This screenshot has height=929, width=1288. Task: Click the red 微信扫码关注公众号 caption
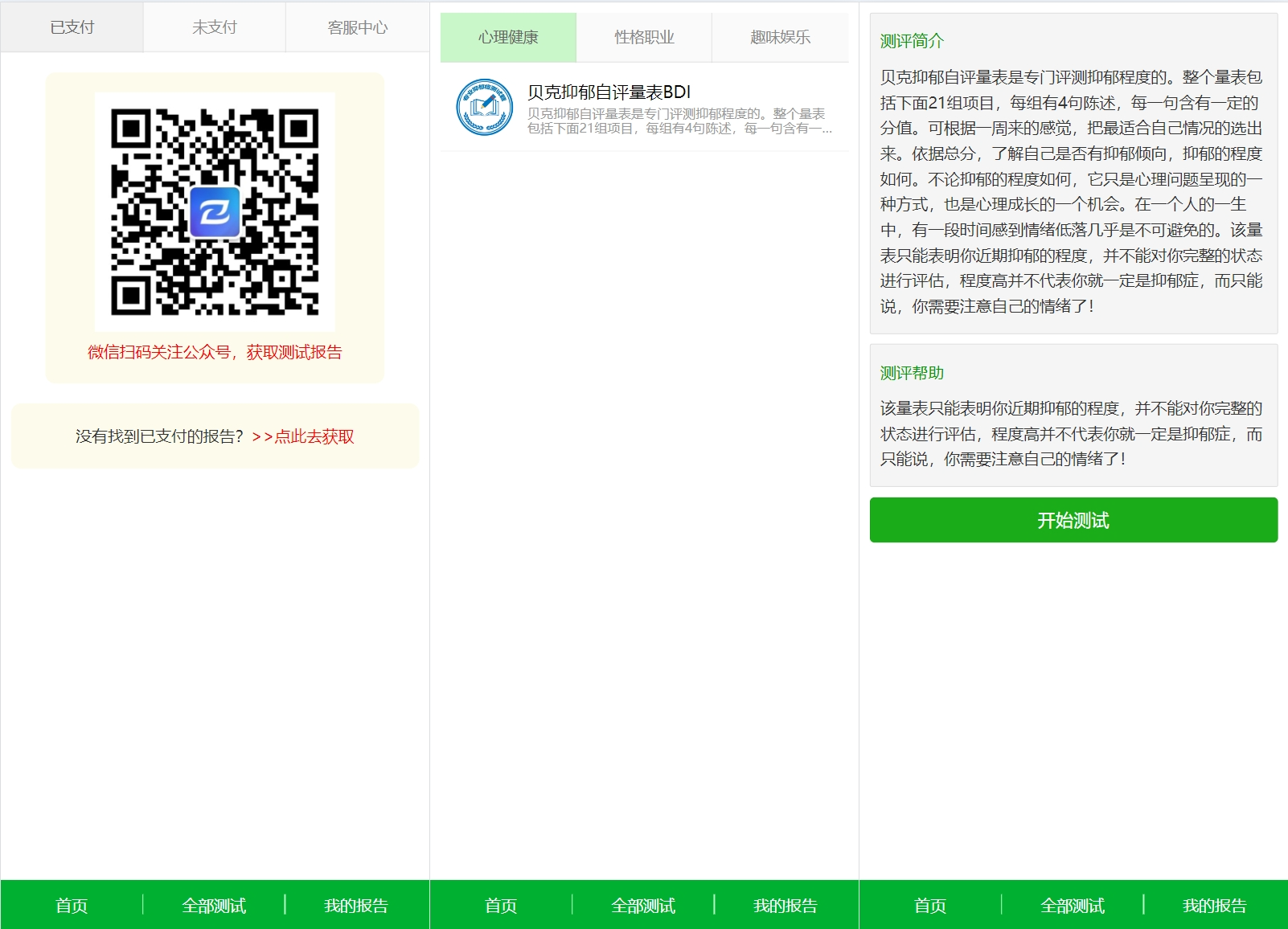tap(215, 352)
